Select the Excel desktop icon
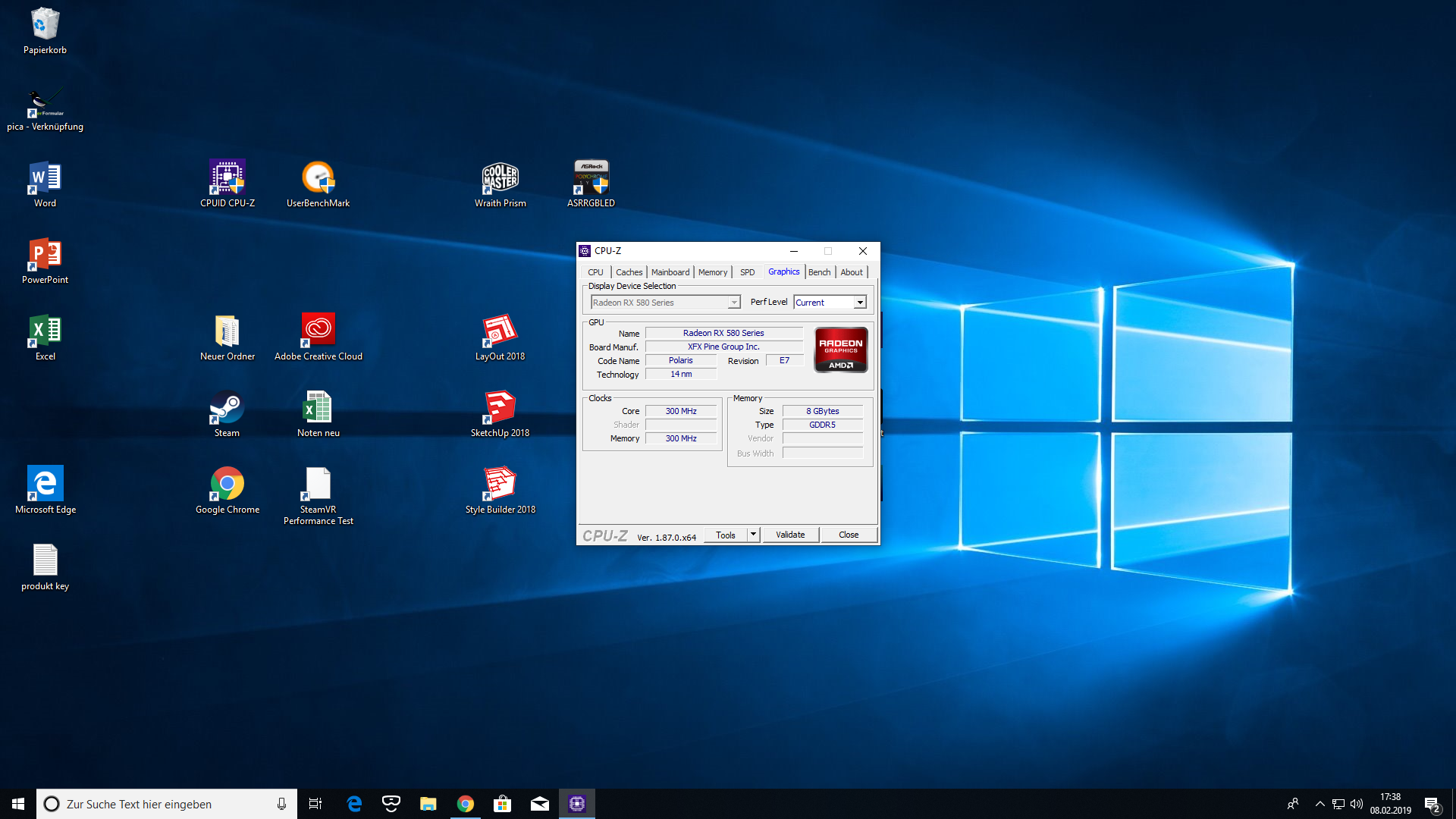This screenshot has width=1456, height=819. point(45,338)
